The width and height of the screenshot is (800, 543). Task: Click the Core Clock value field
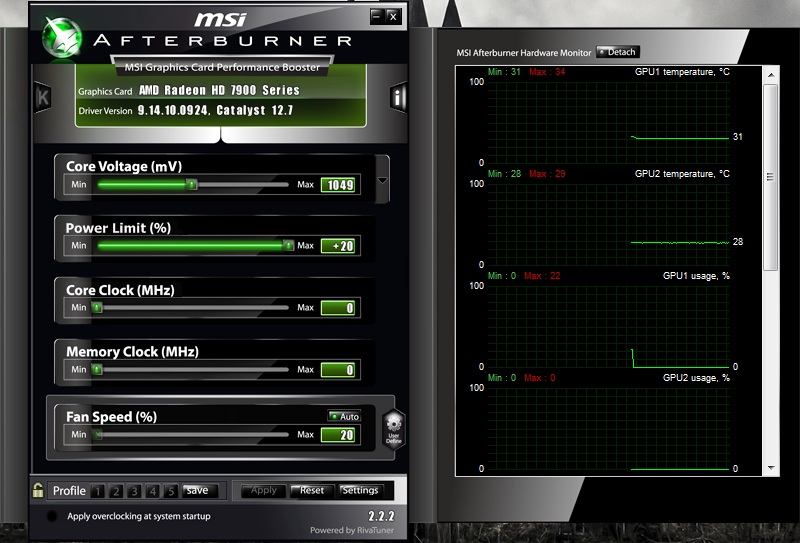pyautogui.click(x=338, y=308)
